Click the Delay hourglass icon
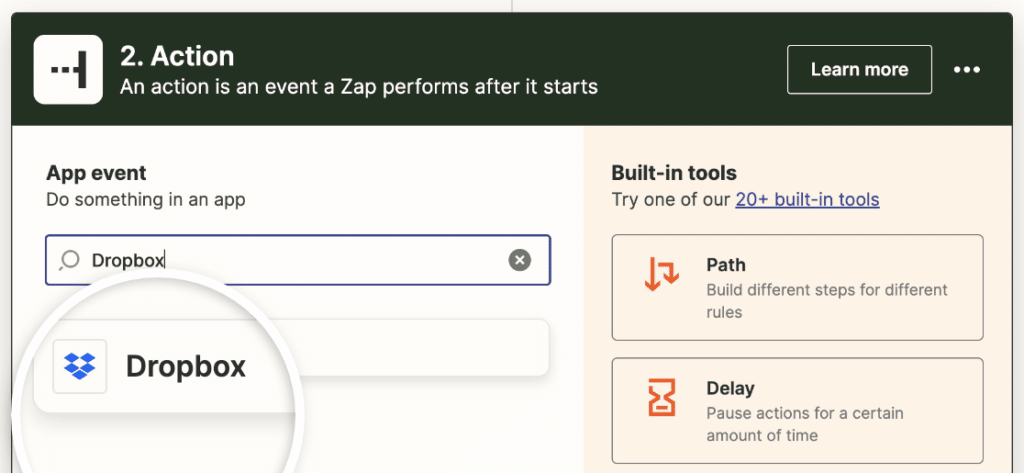Viewport: 1024px width, 473px height. (x=661, y=397)
